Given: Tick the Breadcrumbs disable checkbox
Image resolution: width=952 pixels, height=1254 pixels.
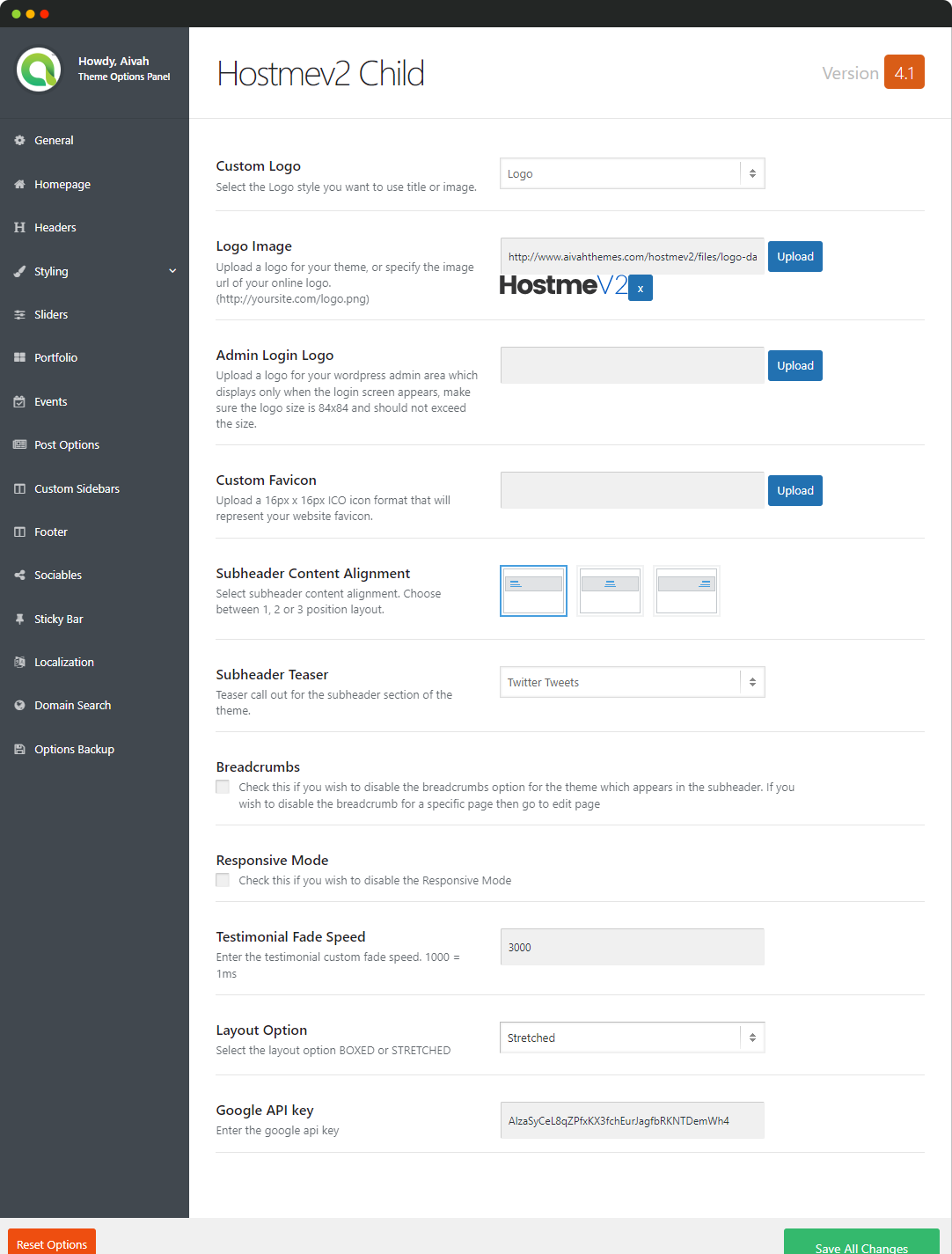Looking at the screenshot, I should 223,788.
